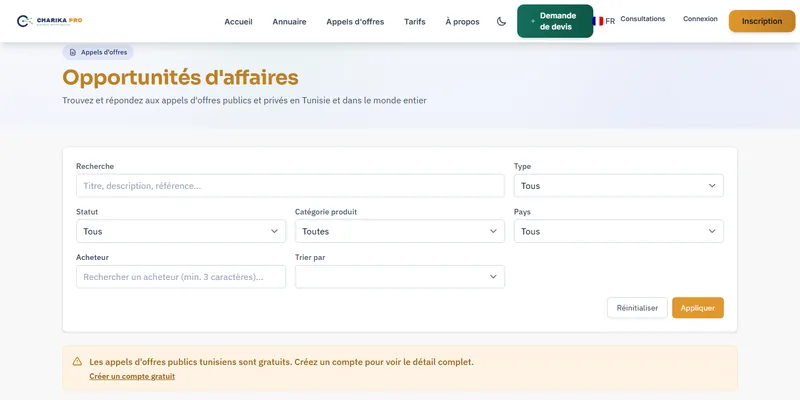The width and height of the screenshot is (800, 400).
Task: Expand the Type dropdown
Action: tap(618, 186)
